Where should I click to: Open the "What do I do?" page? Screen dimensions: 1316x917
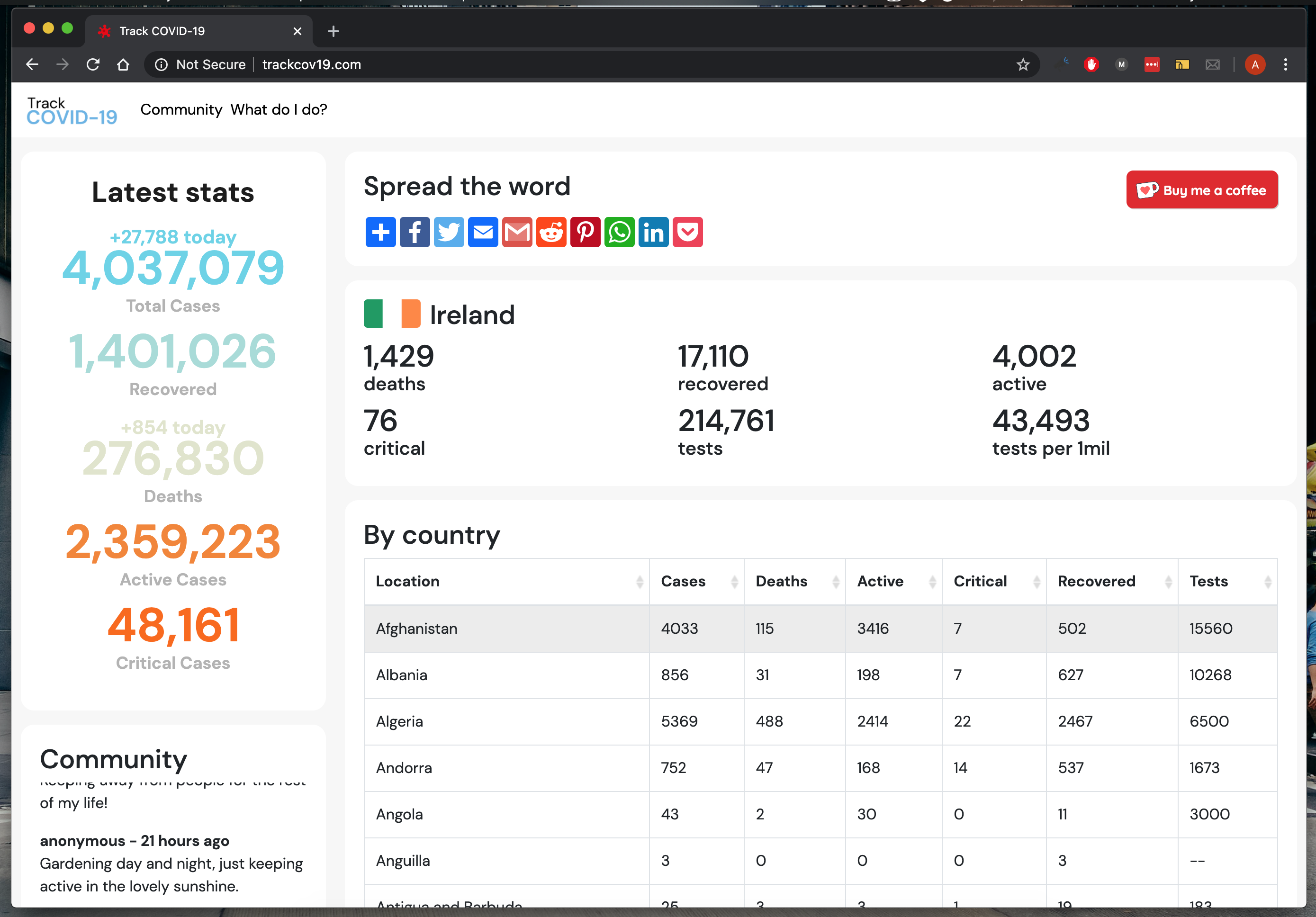point(279,109)
